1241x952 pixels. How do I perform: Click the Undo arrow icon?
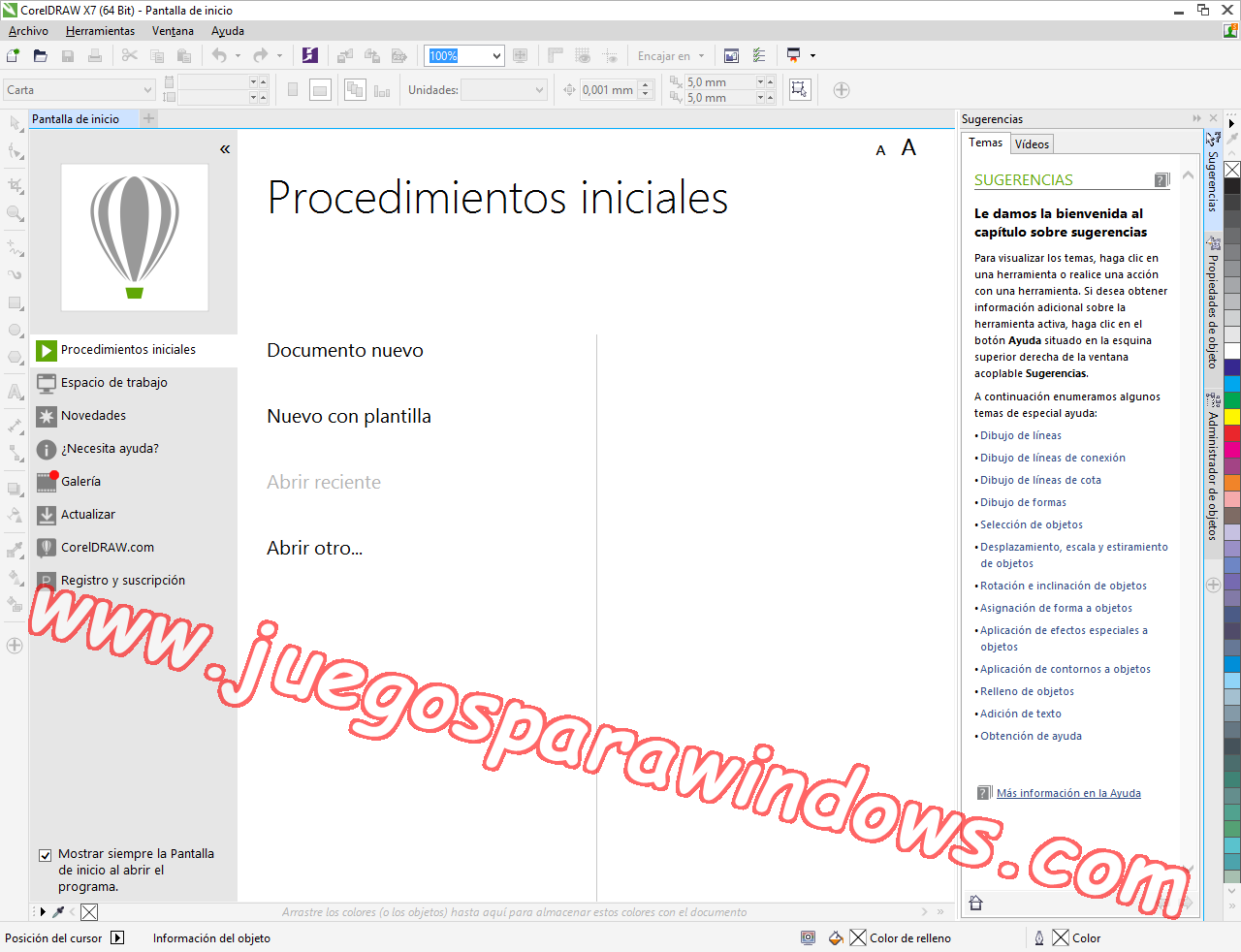219,56
